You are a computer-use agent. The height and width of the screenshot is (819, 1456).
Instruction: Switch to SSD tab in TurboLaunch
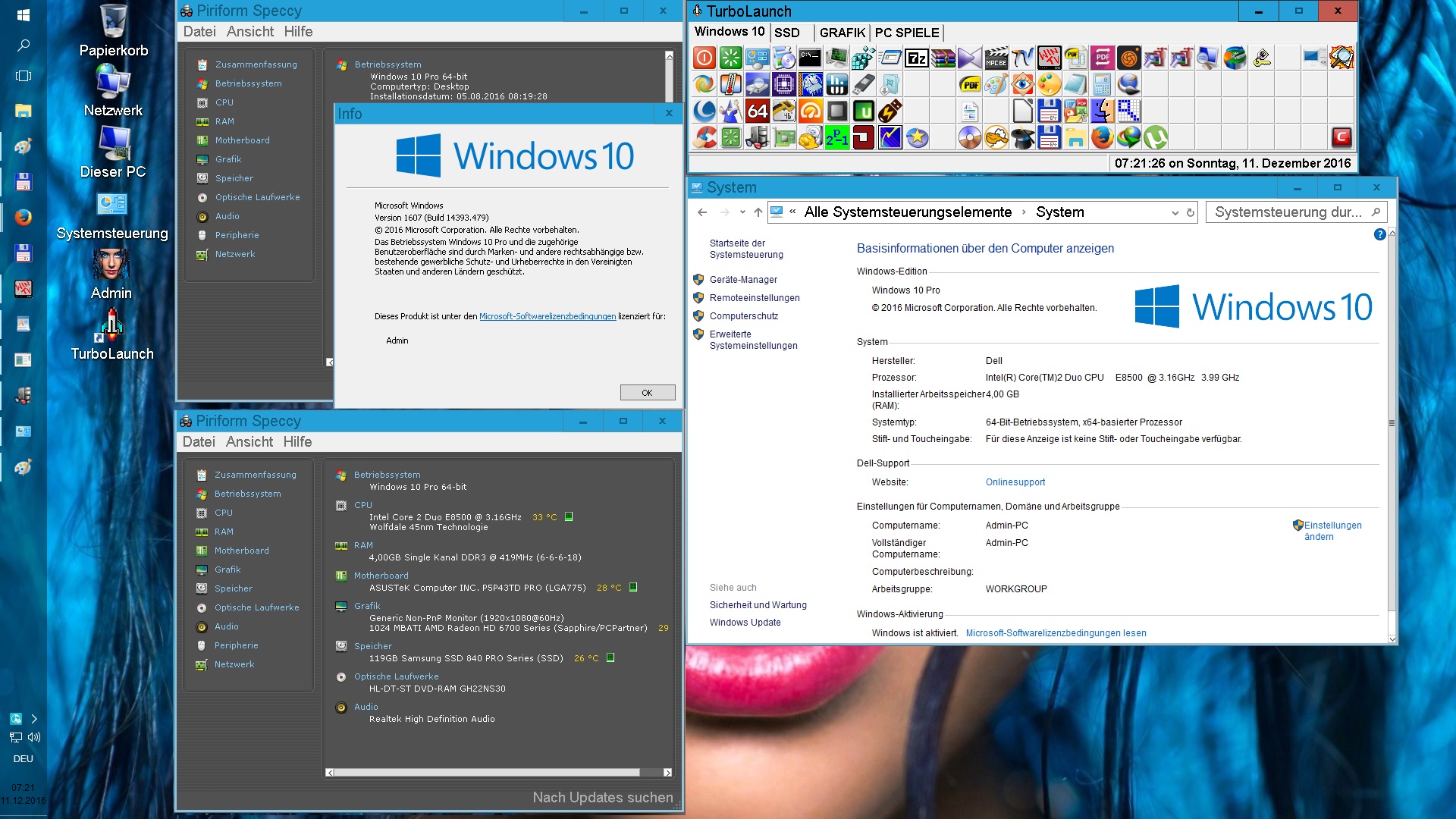[786, 33]
